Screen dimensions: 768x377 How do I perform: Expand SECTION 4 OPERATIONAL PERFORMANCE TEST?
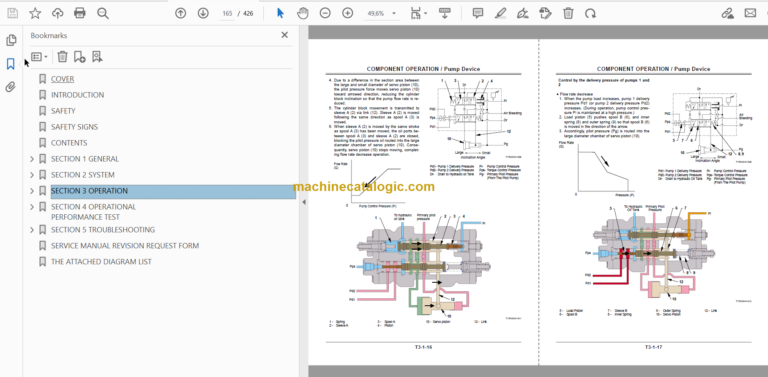[32, 207]
